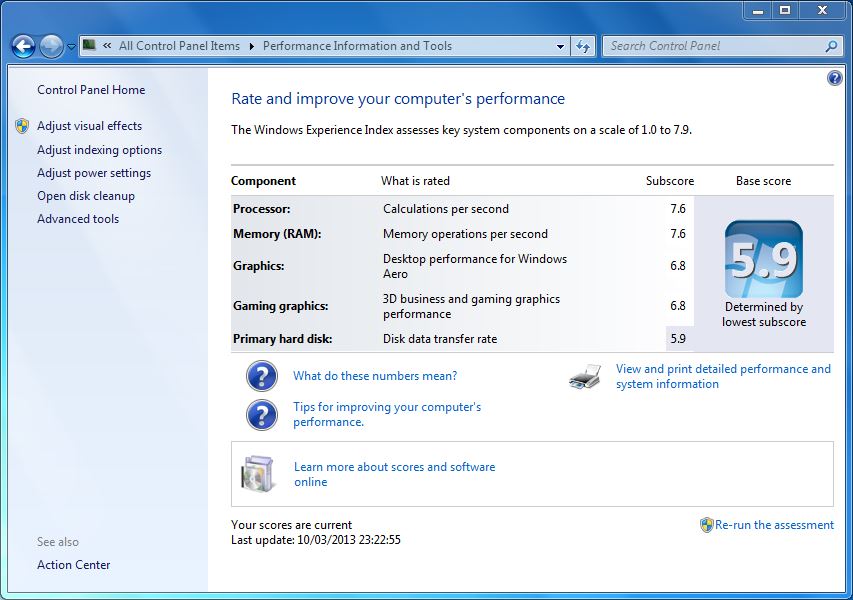This screenshot has width=853, height=600.
Task: Click the blue Help question mark icon
Action: pos(835,78)
